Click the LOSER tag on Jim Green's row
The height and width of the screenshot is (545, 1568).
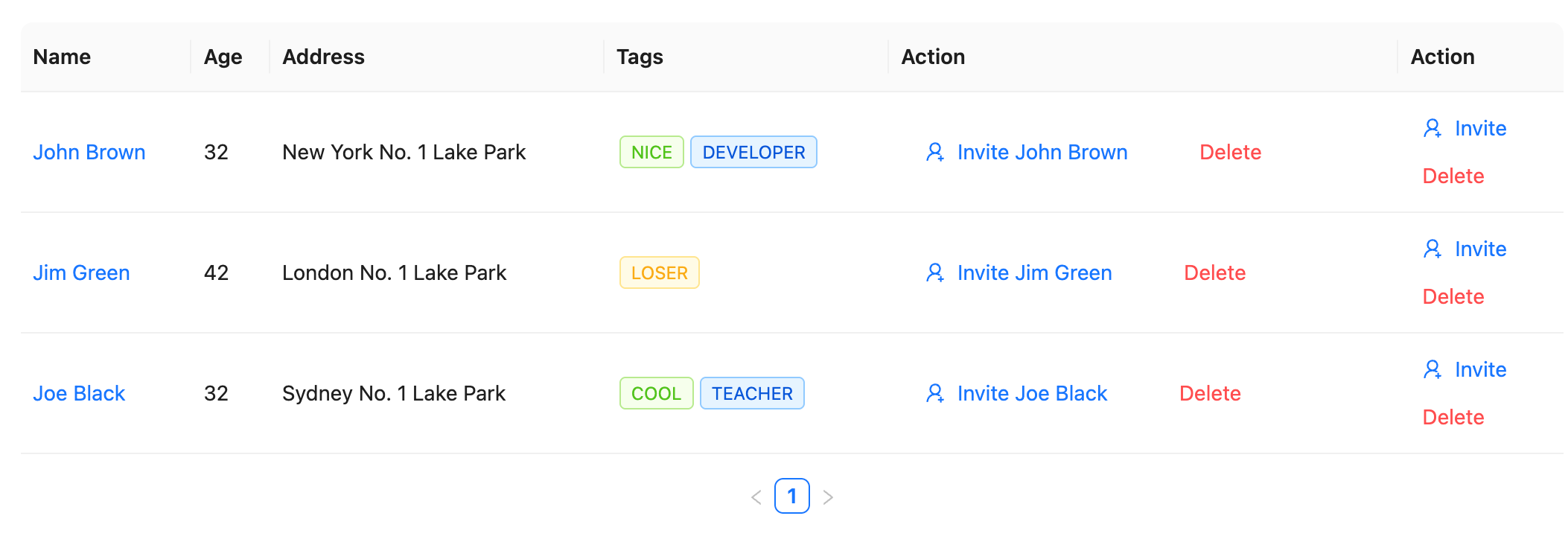[x=659, y=272]
